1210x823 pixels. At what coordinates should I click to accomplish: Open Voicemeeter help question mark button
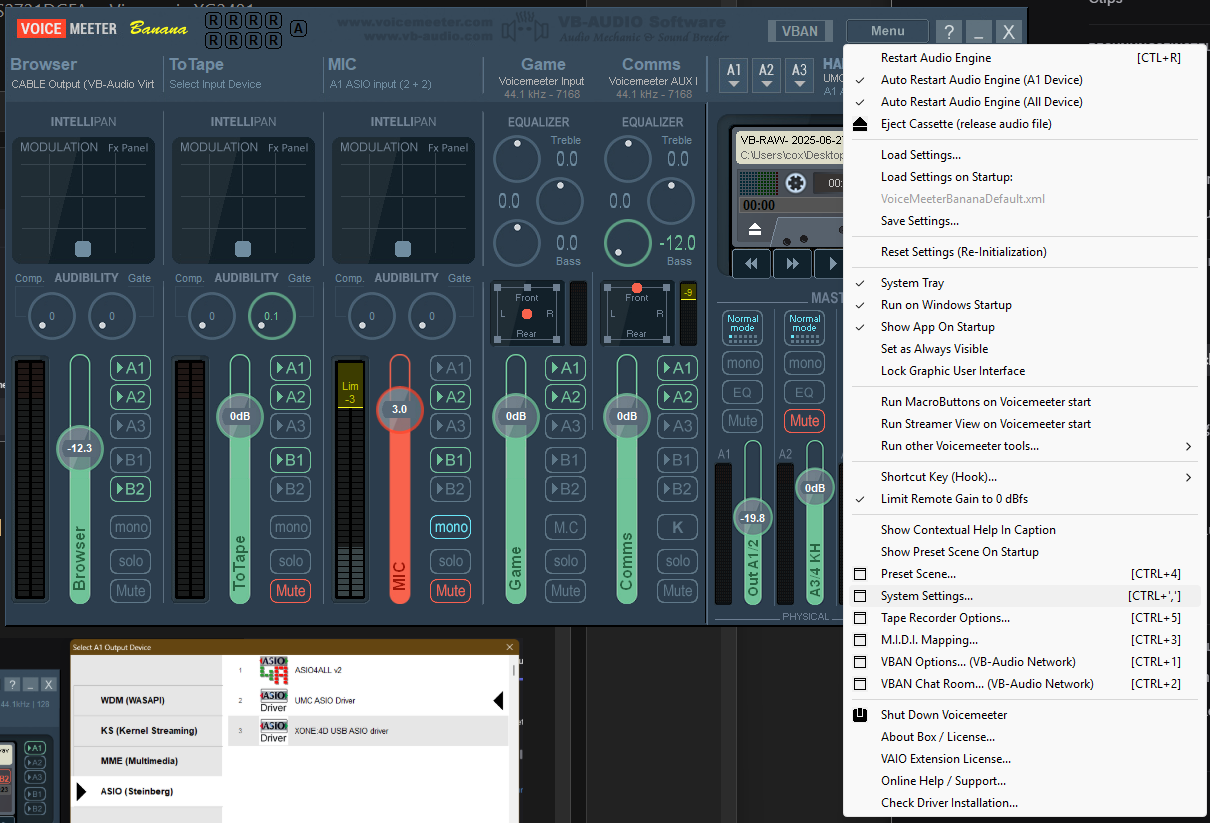[x=949, y=31]
